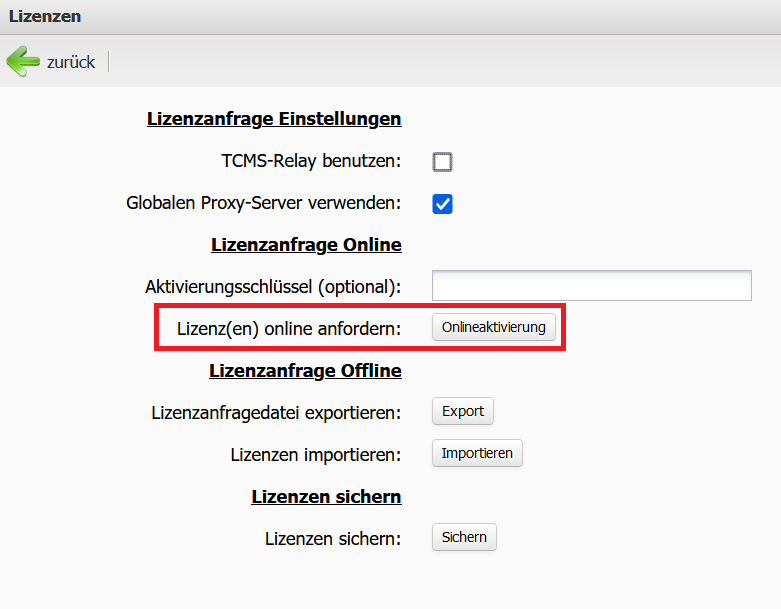Click the "Globalen Proxy-Server verwenden:" label
Viewport: 781px width, 609px height.
pos(263,203)
